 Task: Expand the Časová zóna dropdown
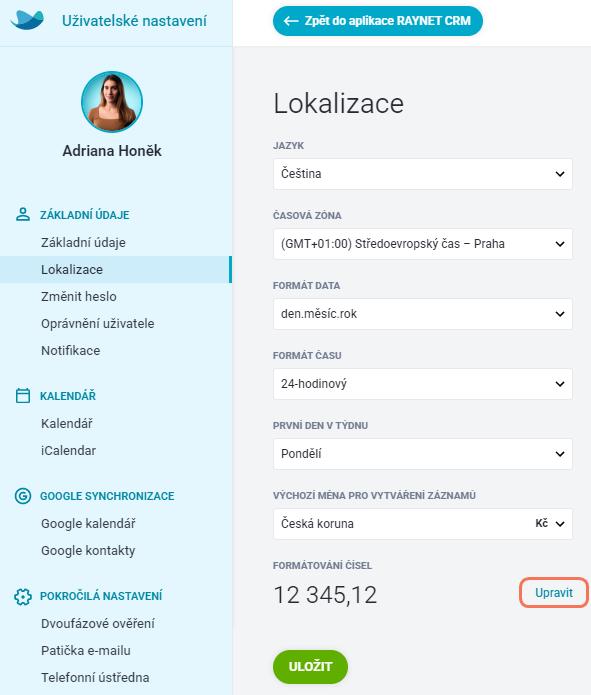pyautogui.click(x=423, y=244)
